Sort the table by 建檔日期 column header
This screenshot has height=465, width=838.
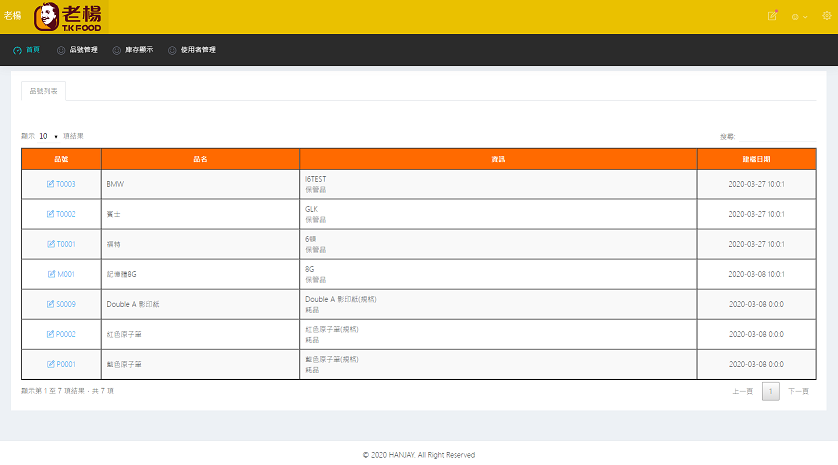point(756,159)
